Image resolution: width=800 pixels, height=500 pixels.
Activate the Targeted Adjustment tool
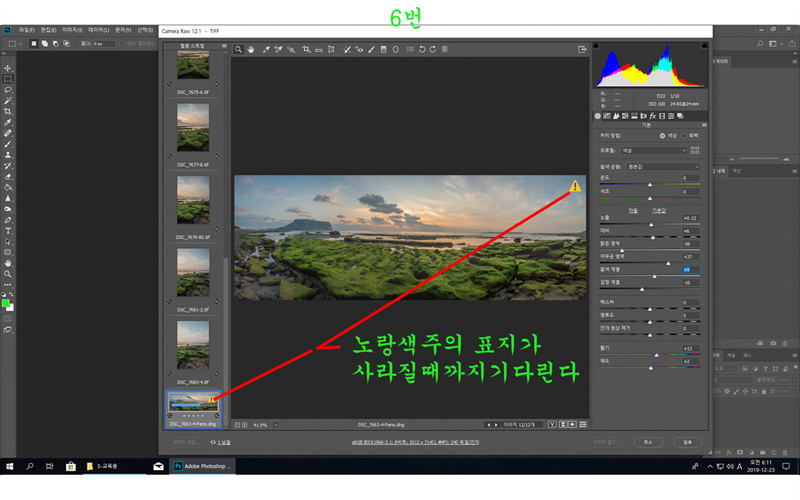click(x=291, y=49)
